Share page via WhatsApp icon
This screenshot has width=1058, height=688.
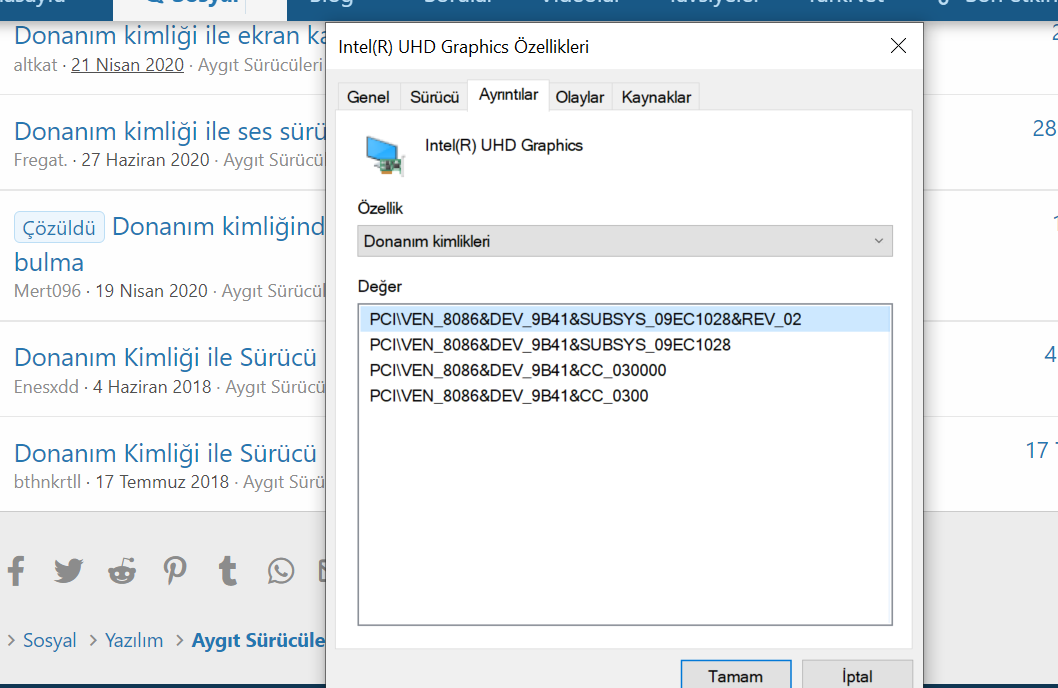coord(281,571)
